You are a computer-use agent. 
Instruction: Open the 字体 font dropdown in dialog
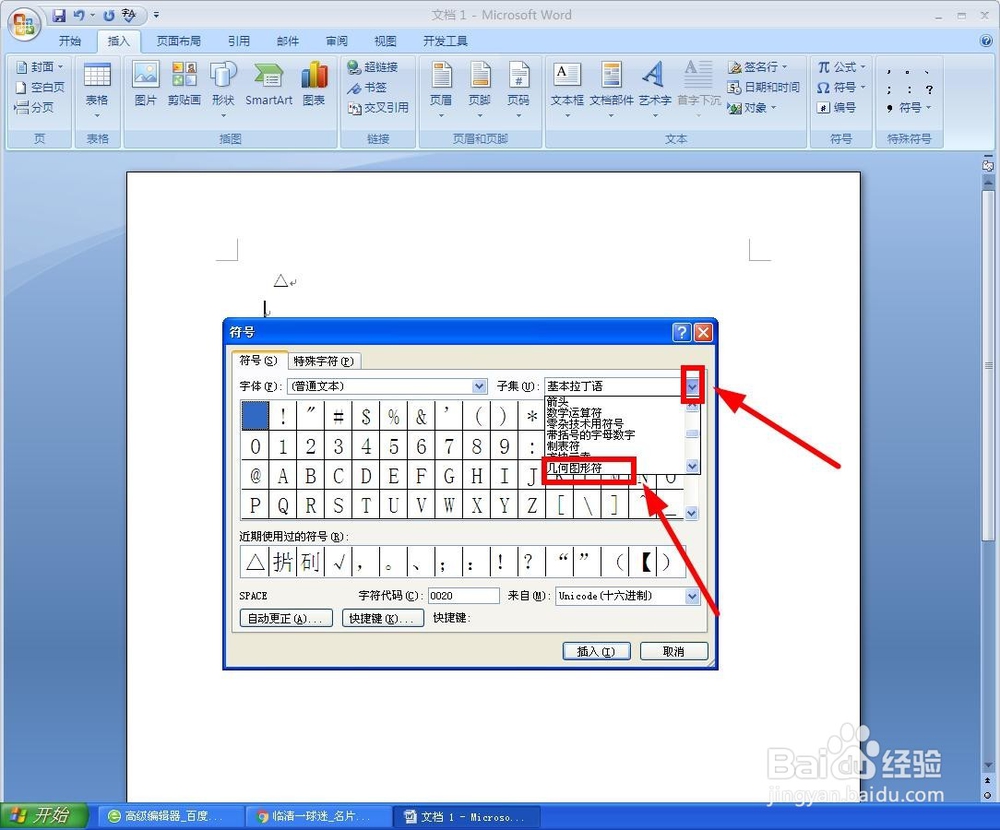[477, 386]
